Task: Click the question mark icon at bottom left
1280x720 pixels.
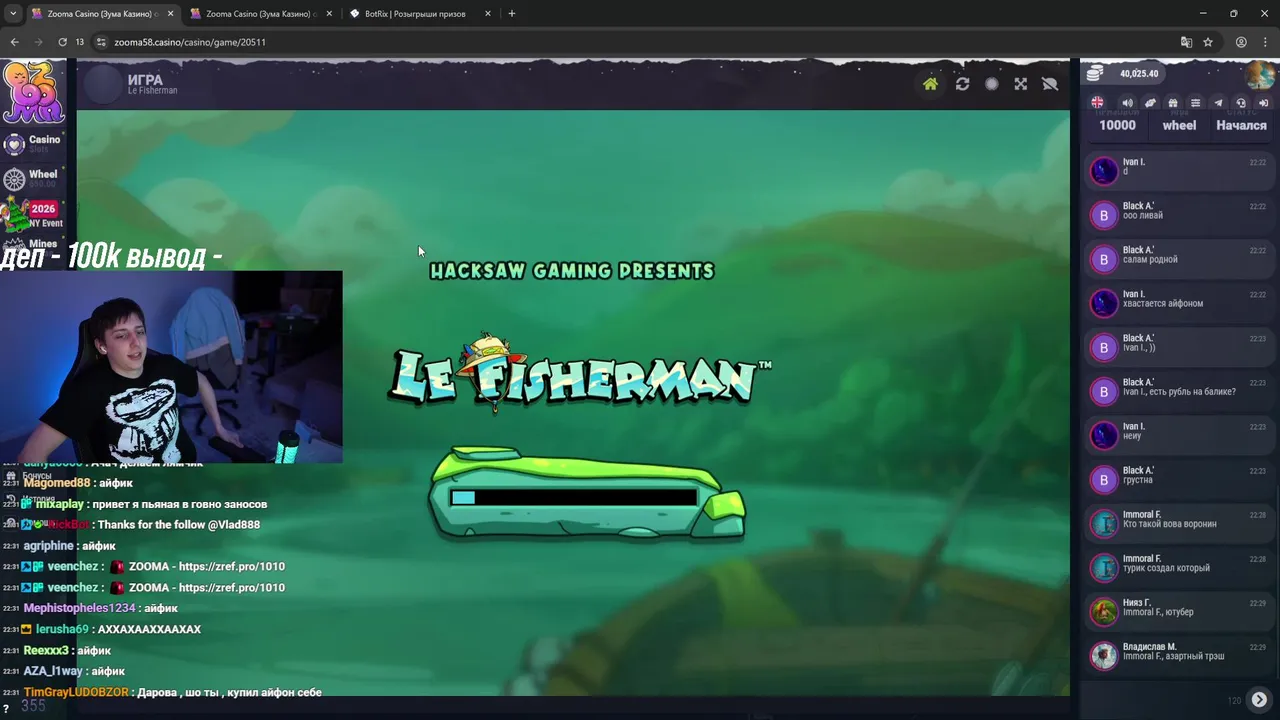Action: [x=6, y=709]
